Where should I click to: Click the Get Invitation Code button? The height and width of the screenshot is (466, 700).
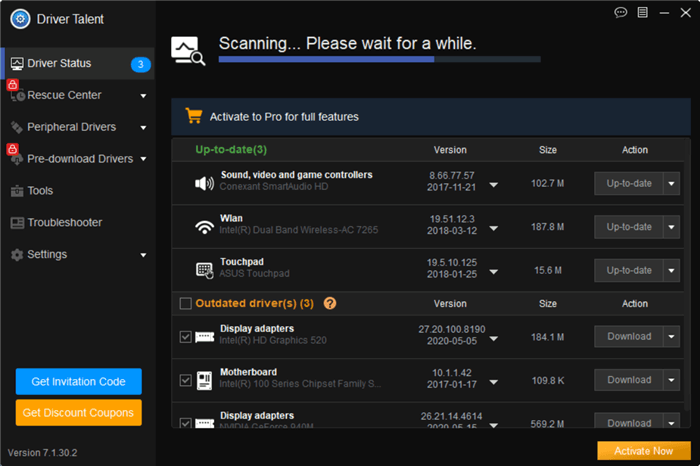click(79, 382)
